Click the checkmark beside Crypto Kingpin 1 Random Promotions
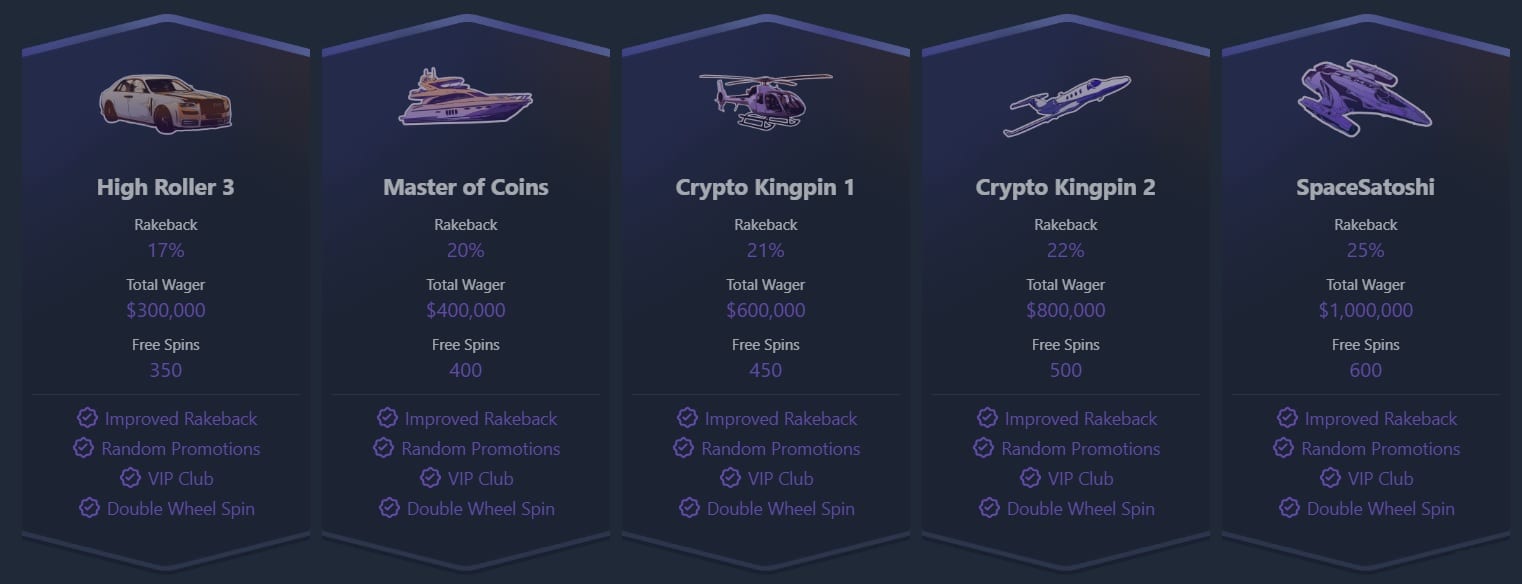 [684, 448]
